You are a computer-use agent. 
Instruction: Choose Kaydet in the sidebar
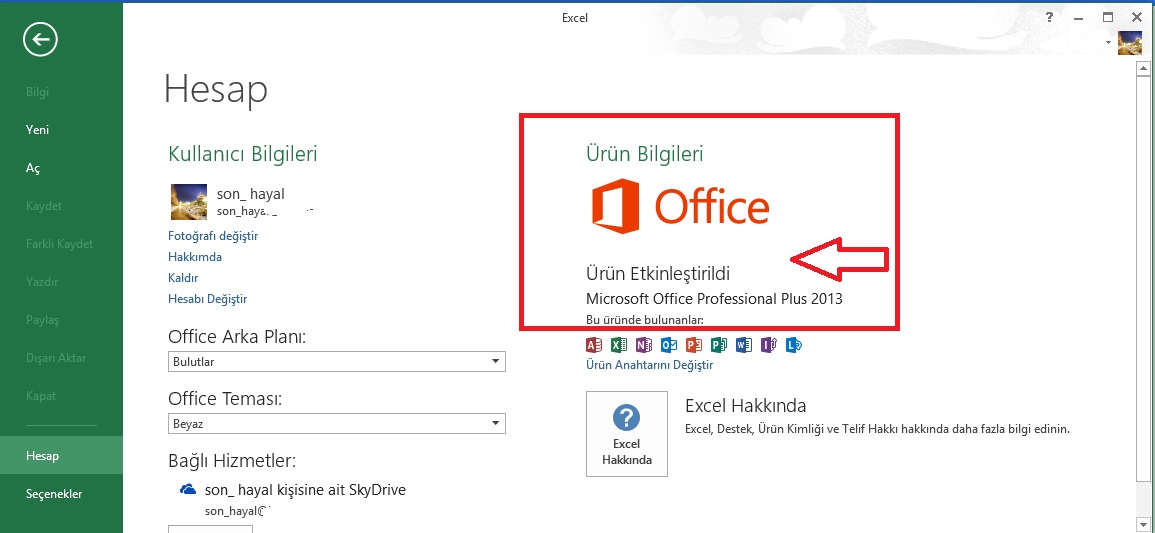61,205
